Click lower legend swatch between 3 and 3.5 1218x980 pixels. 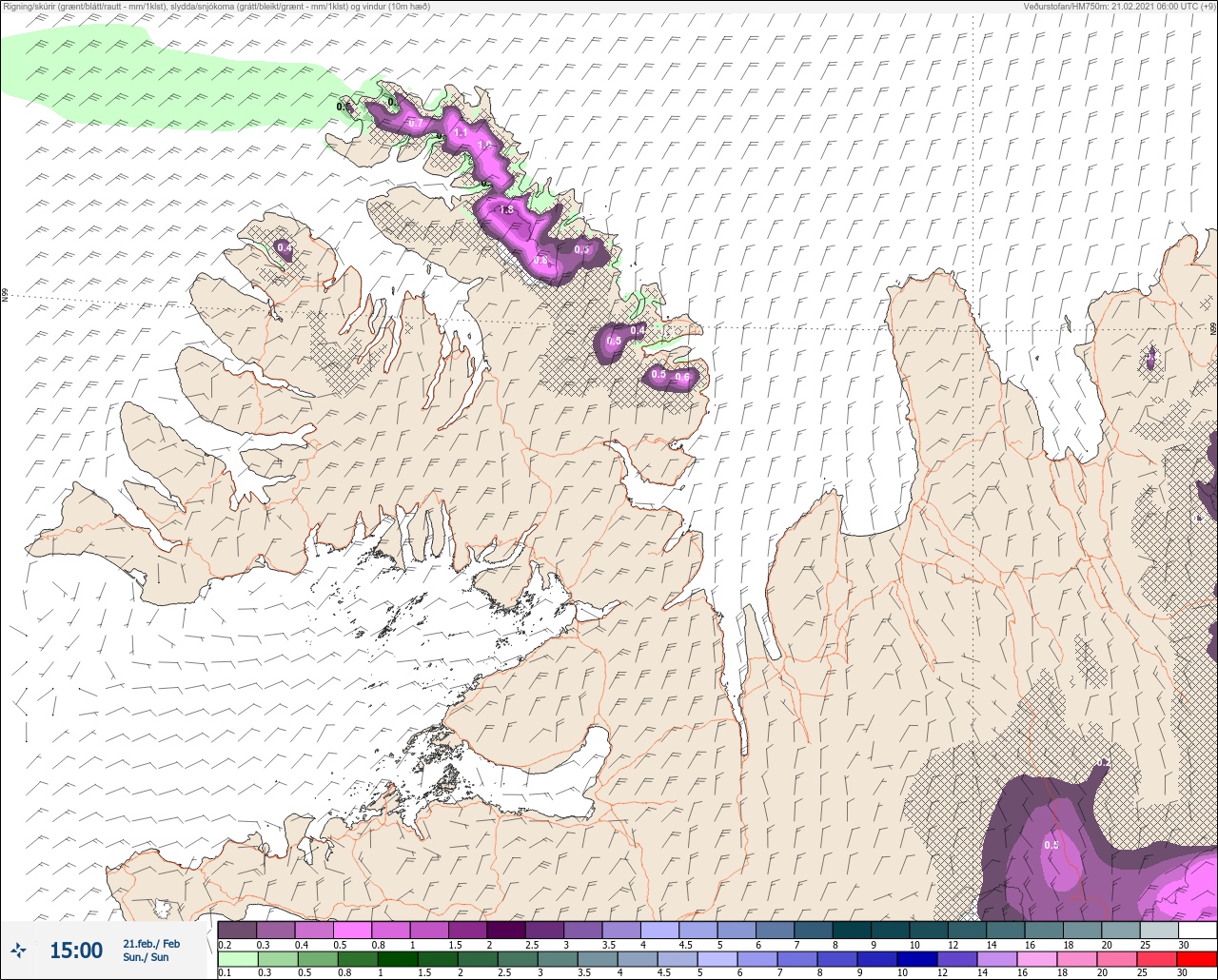click(x=558, y=959)
